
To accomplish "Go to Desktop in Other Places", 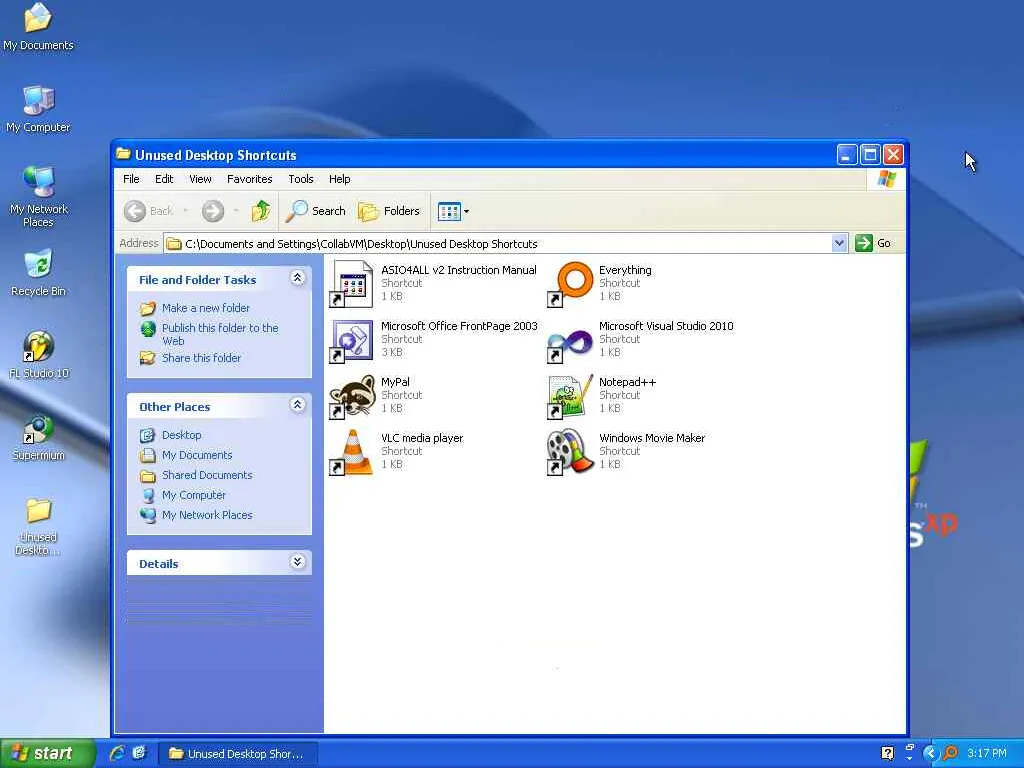I will pyautogui.click(x=182, y=435).
